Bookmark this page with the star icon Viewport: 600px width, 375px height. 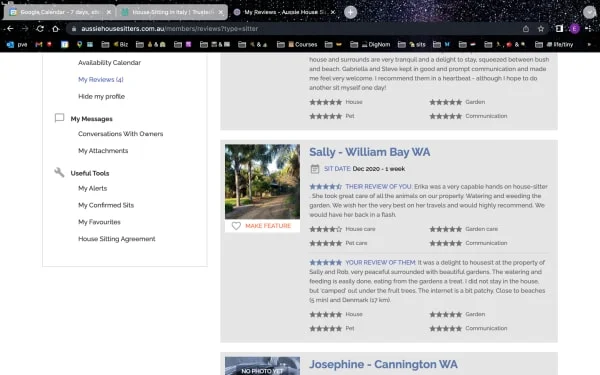541,29
